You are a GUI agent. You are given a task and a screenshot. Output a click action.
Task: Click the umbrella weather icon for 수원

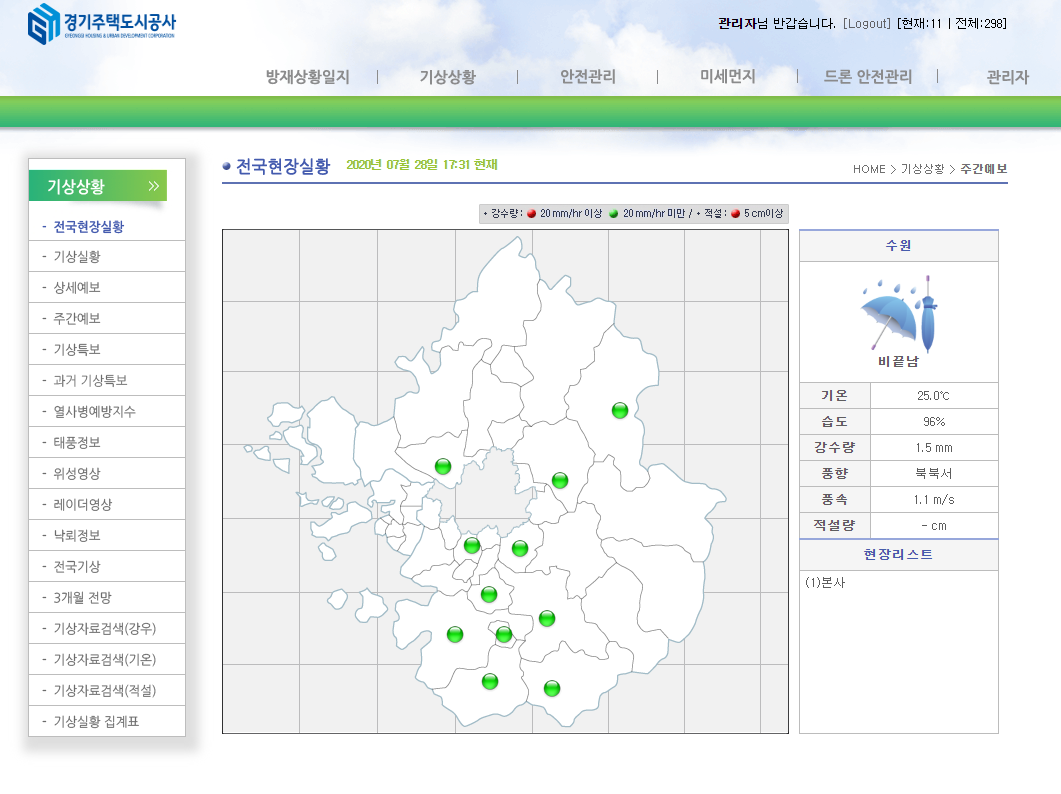[898, 314]
